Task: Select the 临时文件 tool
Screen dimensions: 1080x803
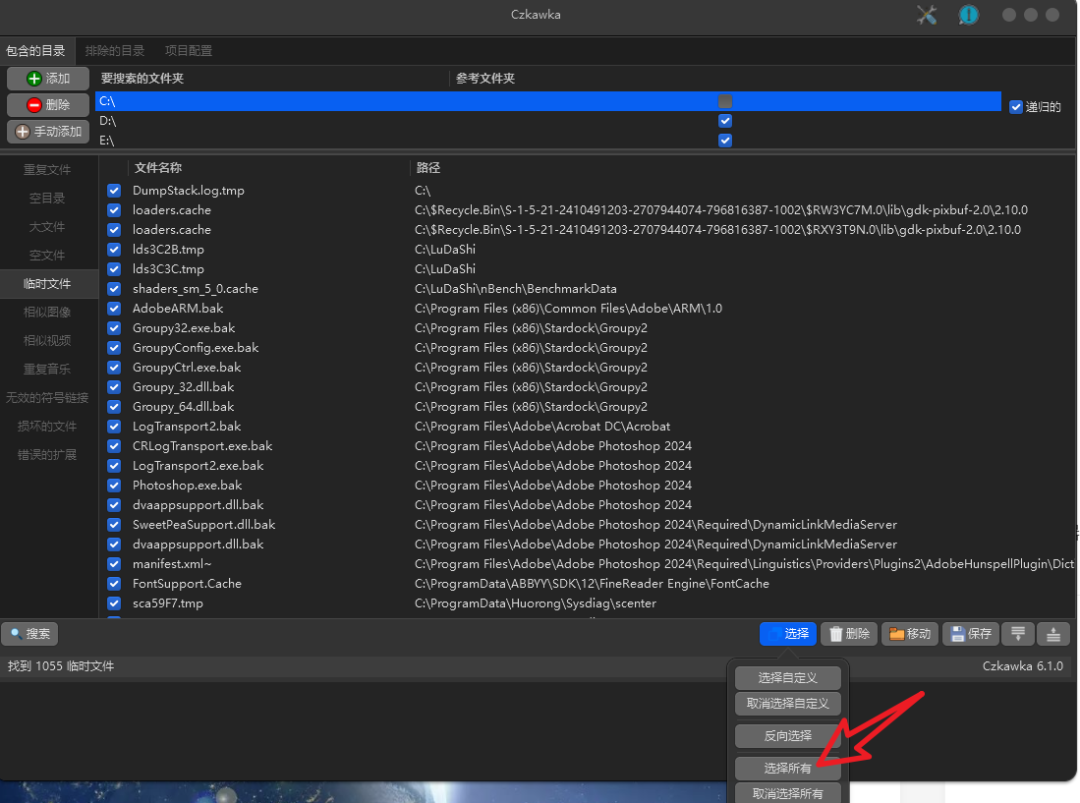Action: click(x=47, y=284)
